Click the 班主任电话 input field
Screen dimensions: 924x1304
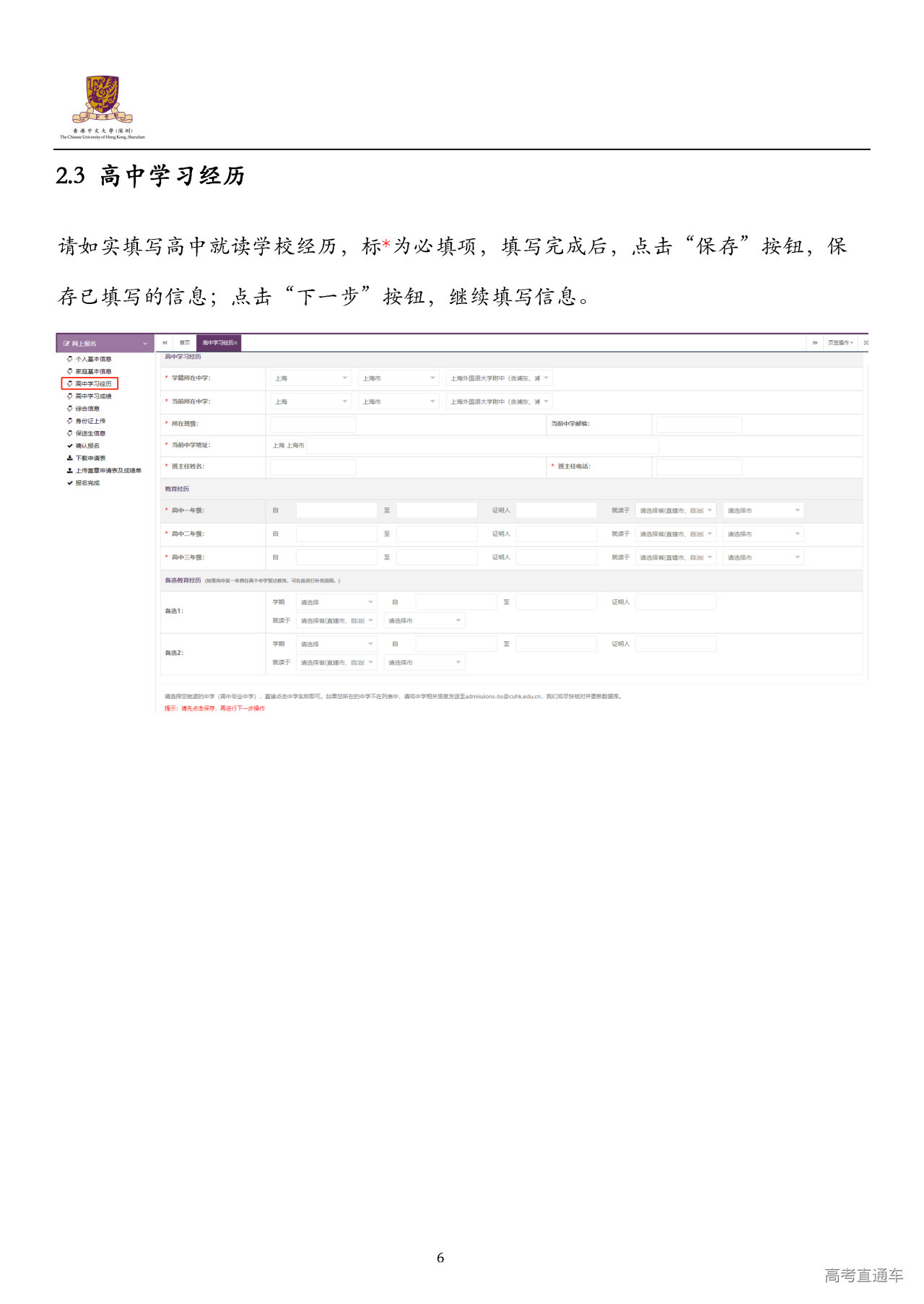(699, 467)
